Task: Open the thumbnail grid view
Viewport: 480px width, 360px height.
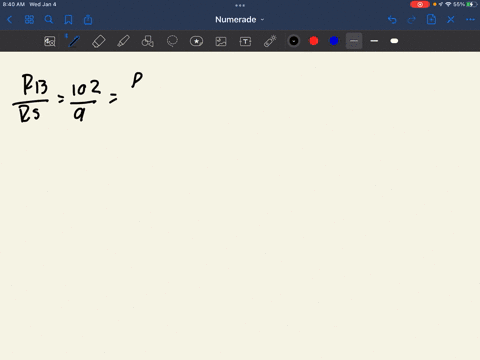Action: coord(29,20)
